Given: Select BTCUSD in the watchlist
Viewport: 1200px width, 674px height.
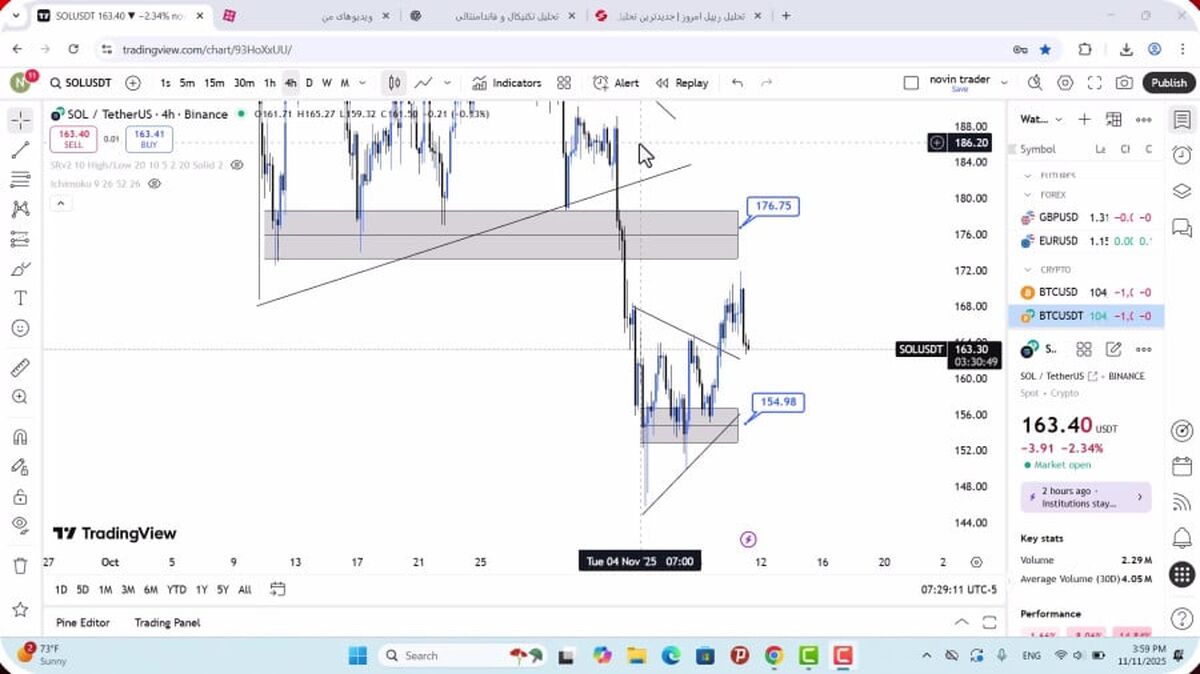Looking at the screenshot, I should pos(1085,292).
